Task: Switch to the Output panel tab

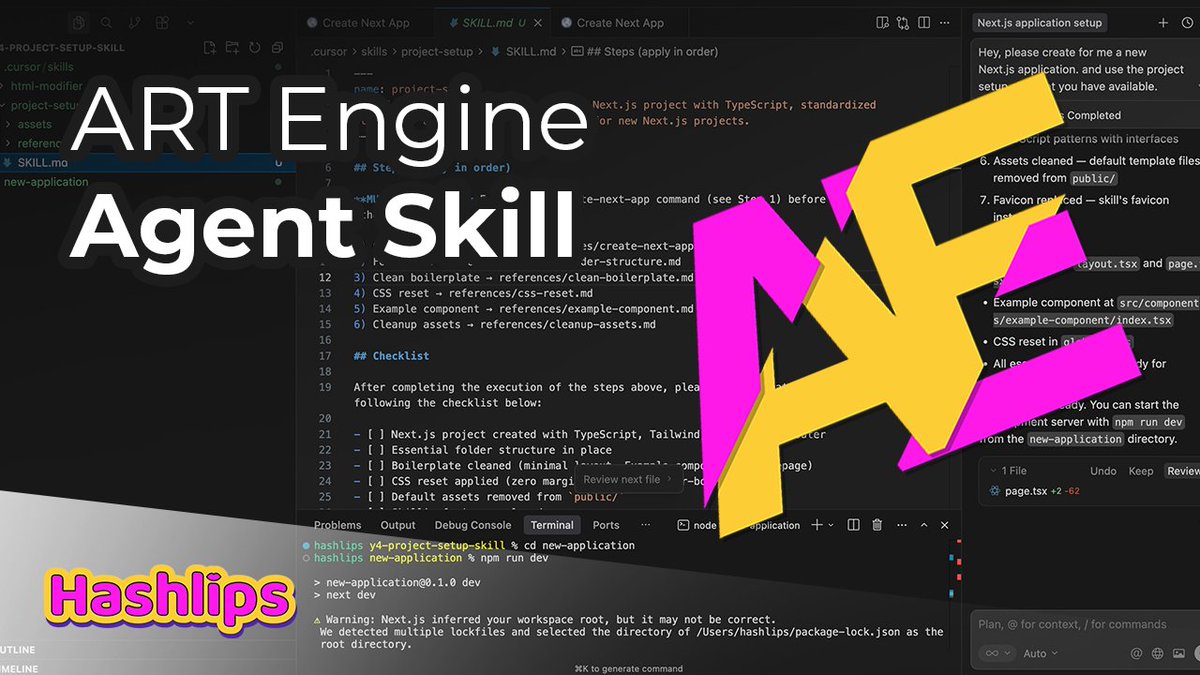Action: pos(398,525)
